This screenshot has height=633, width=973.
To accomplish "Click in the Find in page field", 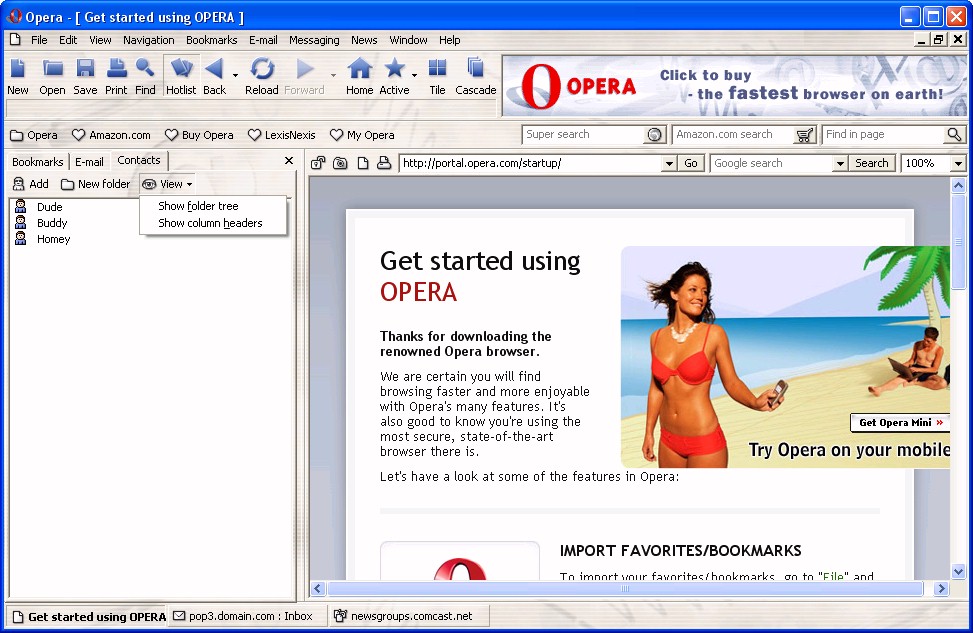I will 884,134.
